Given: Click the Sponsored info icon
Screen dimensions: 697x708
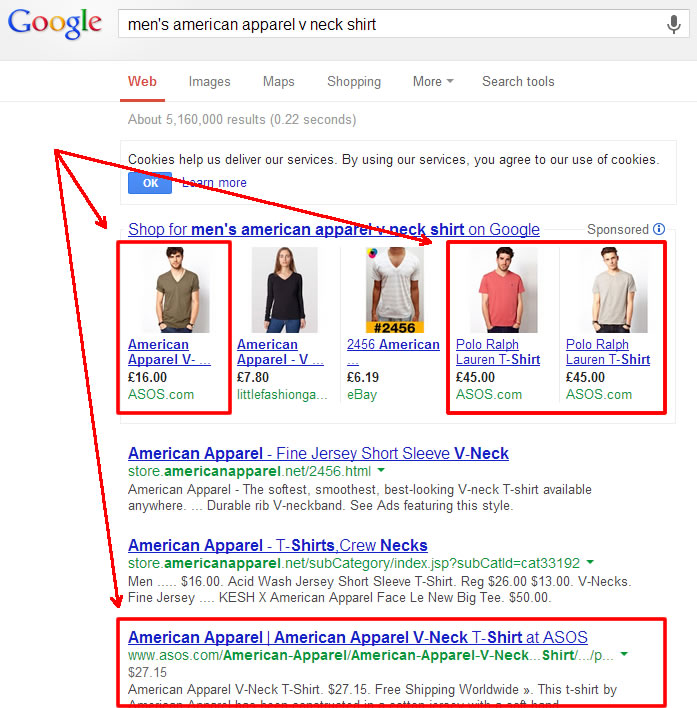Looking at the screenshot, I should (659, 229).
